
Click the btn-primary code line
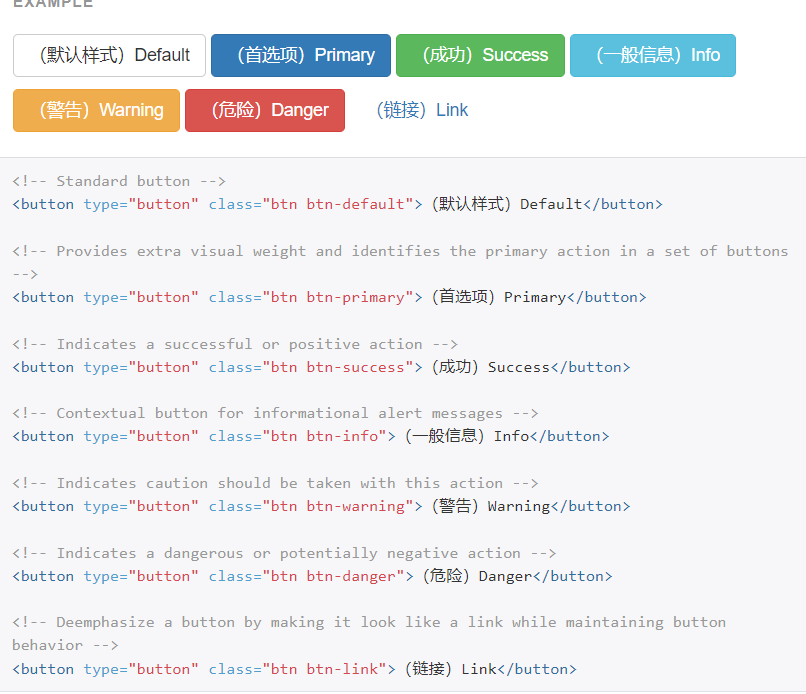click(329, 298)
